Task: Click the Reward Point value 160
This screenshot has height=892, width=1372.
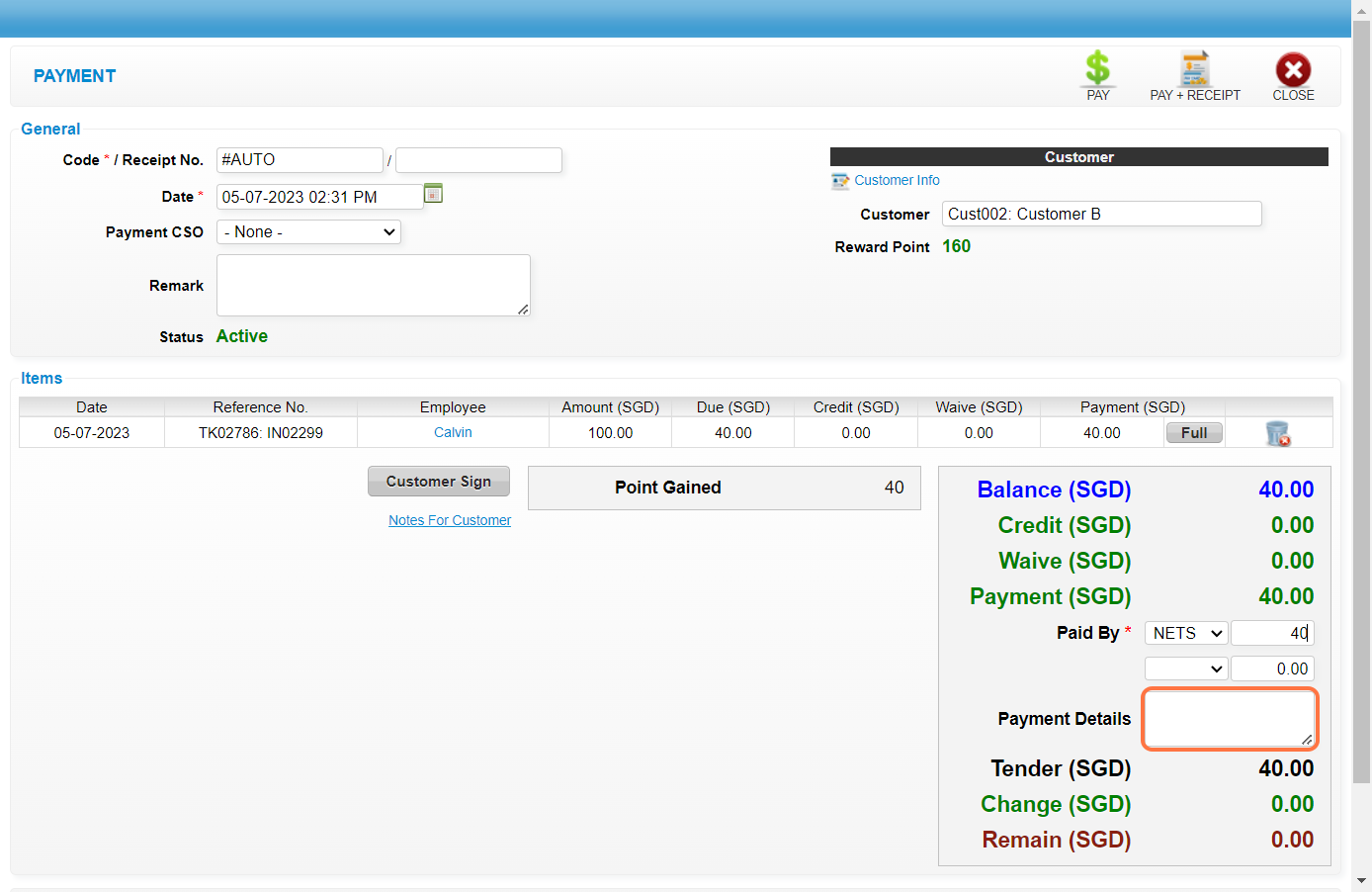Action: pyautogui.click(x=956, y=246)
